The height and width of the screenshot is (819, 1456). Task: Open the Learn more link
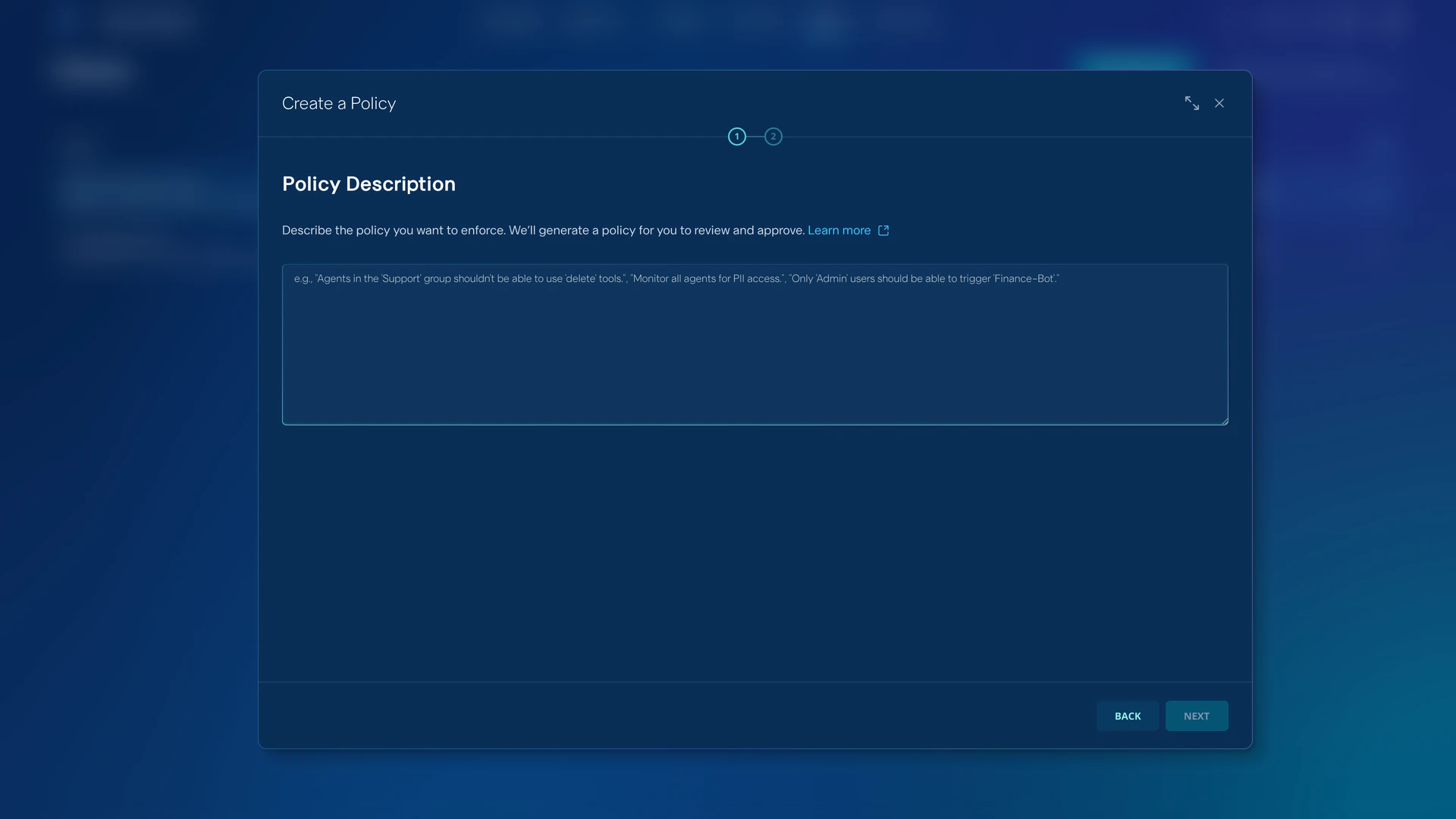point(839,231)
